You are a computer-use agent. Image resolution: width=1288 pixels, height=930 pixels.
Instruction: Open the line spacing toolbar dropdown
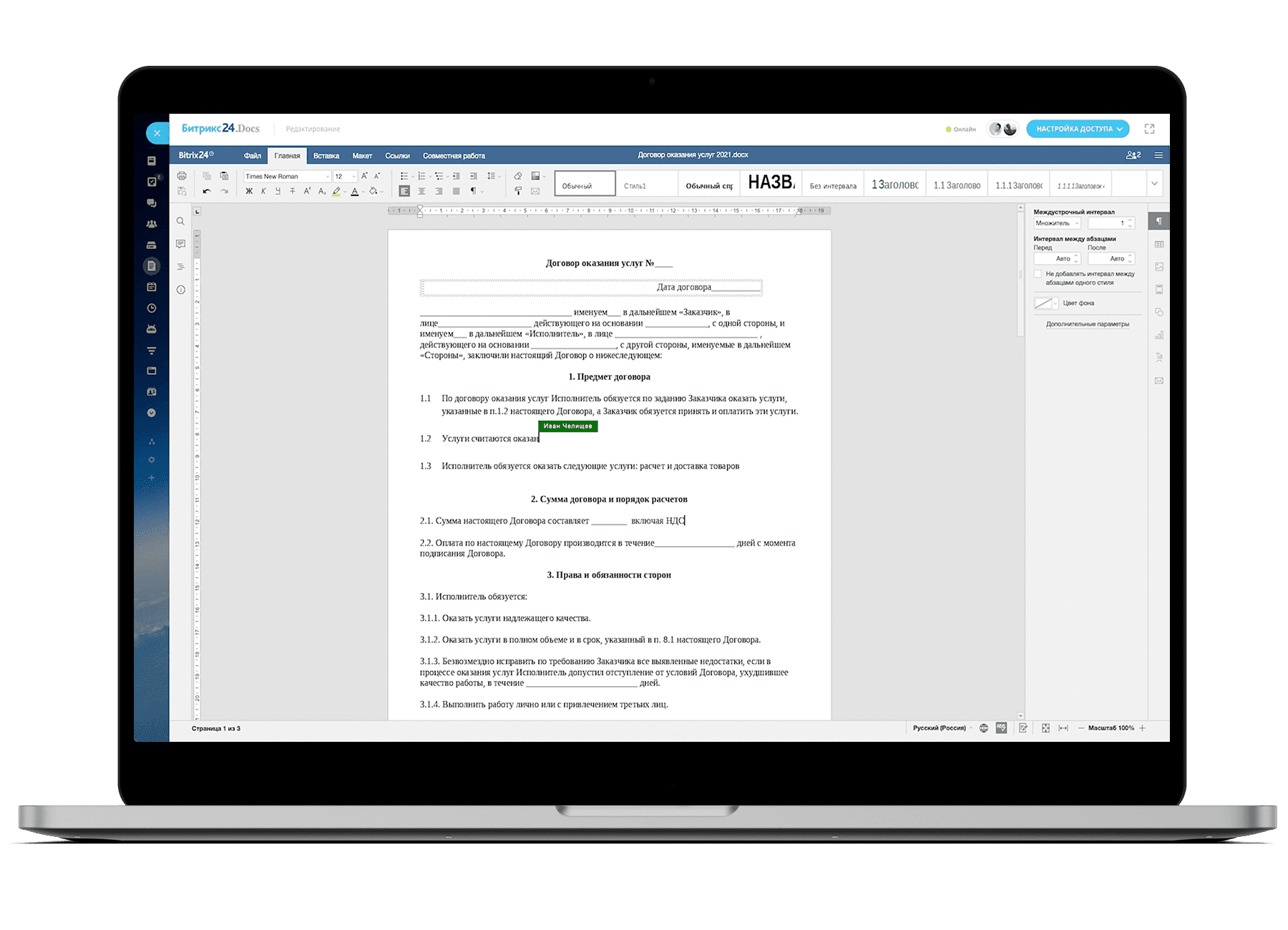click(x=494, y=176)
